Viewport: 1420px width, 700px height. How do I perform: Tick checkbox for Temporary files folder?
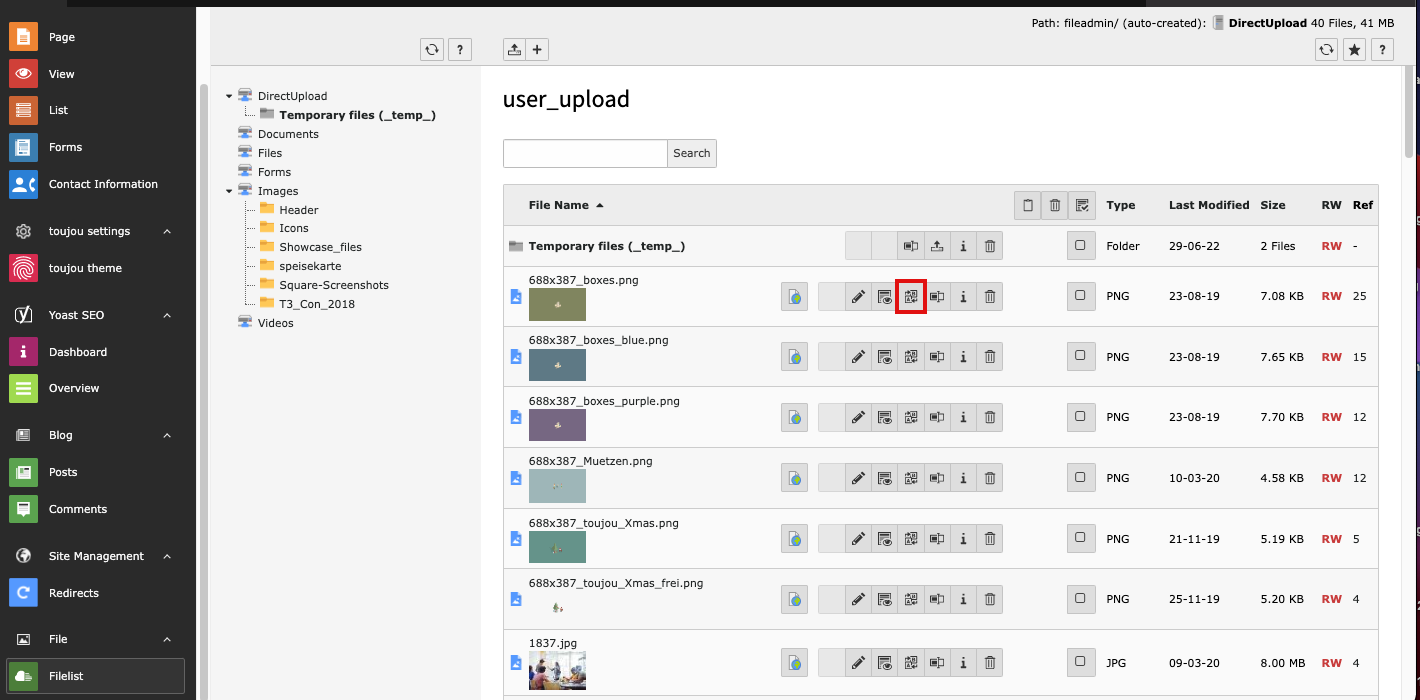coord(1080,246)
